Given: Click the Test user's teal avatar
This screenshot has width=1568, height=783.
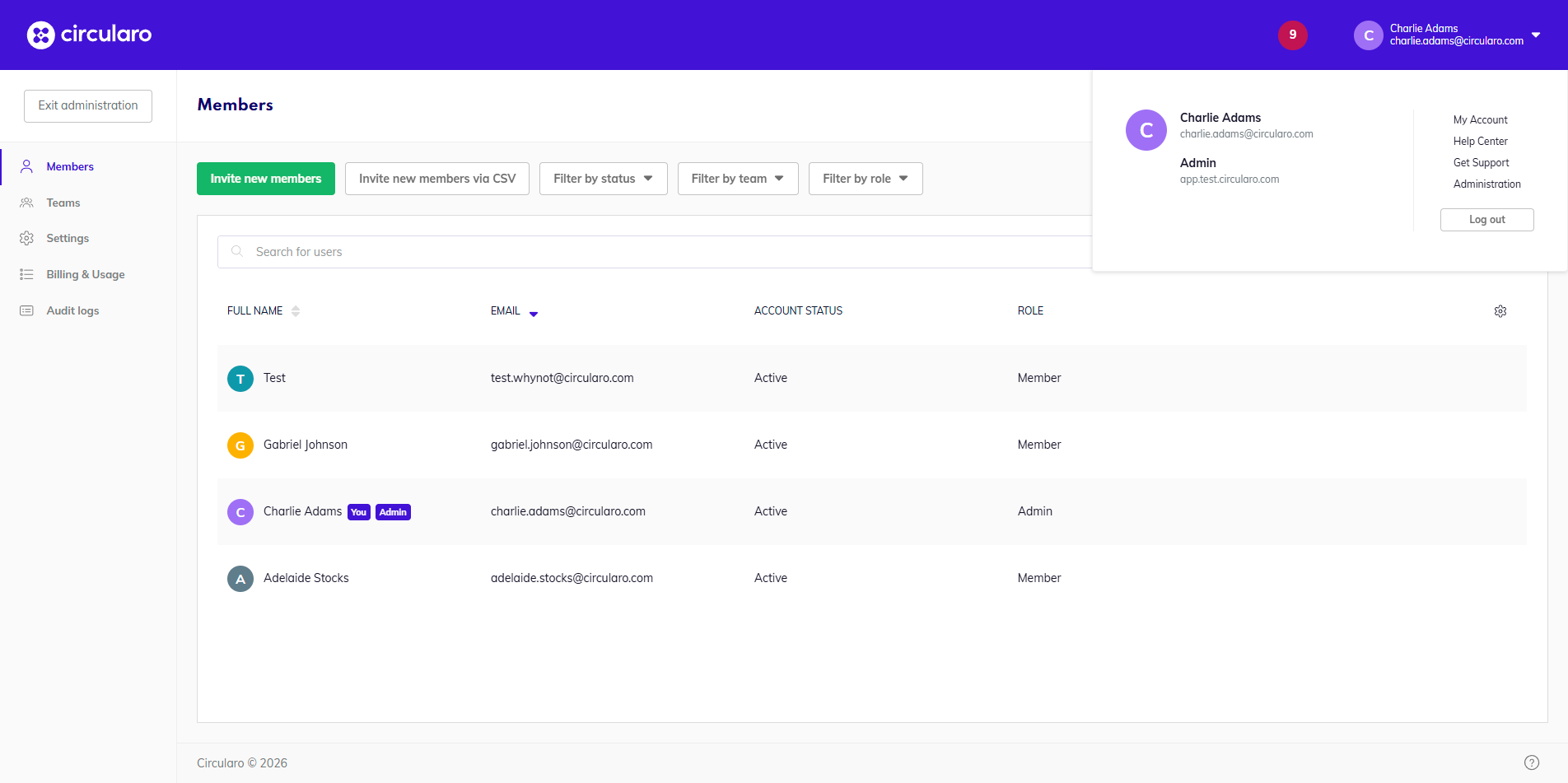Looking at the screenshot, I should click(x=240, y=379).
